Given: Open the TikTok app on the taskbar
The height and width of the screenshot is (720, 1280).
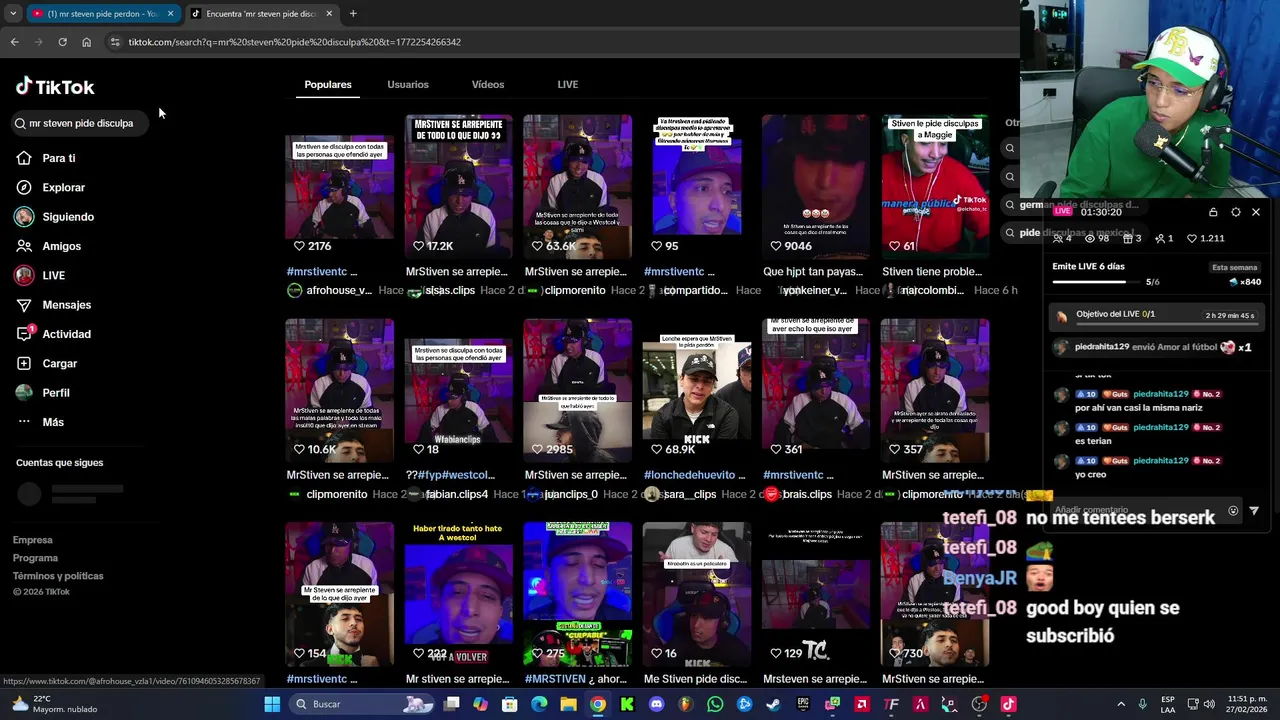Looking at the screenshot, I should pyautogui.click(x=1008, y=704).
